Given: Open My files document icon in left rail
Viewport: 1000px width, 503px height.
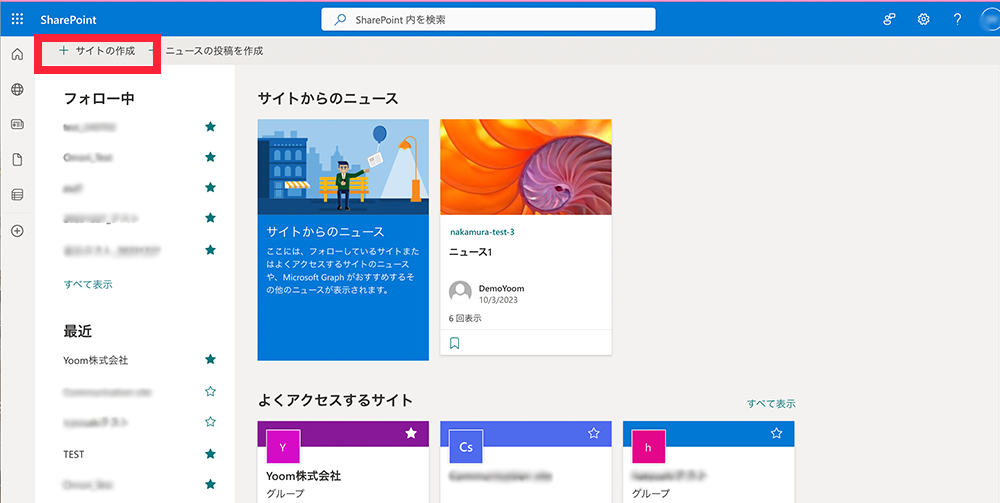Looking at the screenshot, I should tap(17, 159).
